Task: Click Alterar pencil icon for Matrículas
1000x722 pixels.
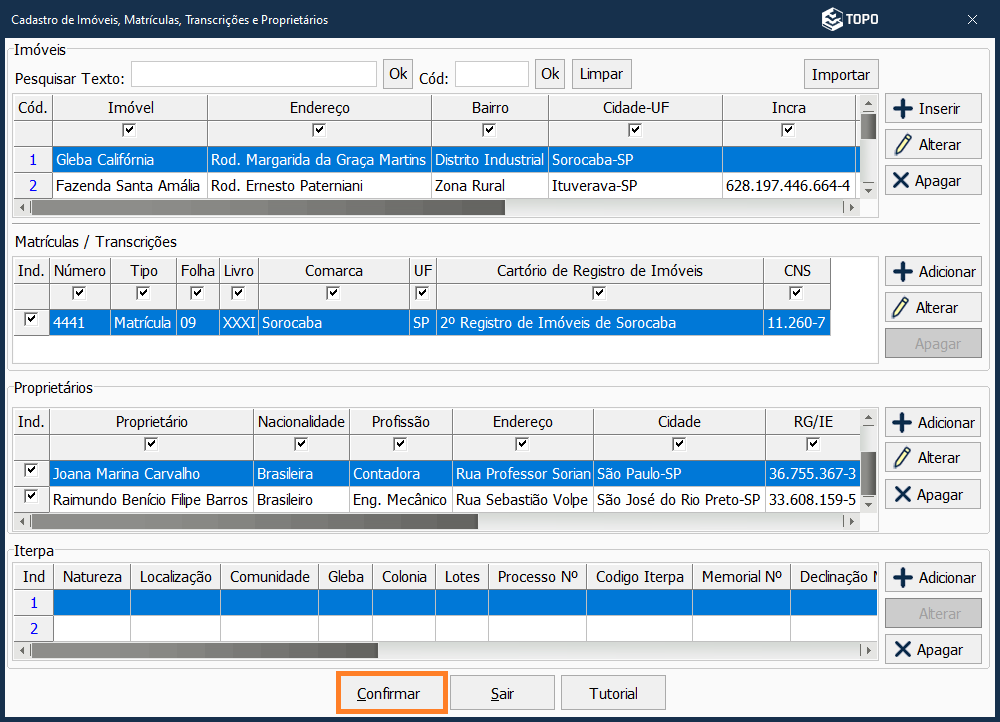Action: 902,308
